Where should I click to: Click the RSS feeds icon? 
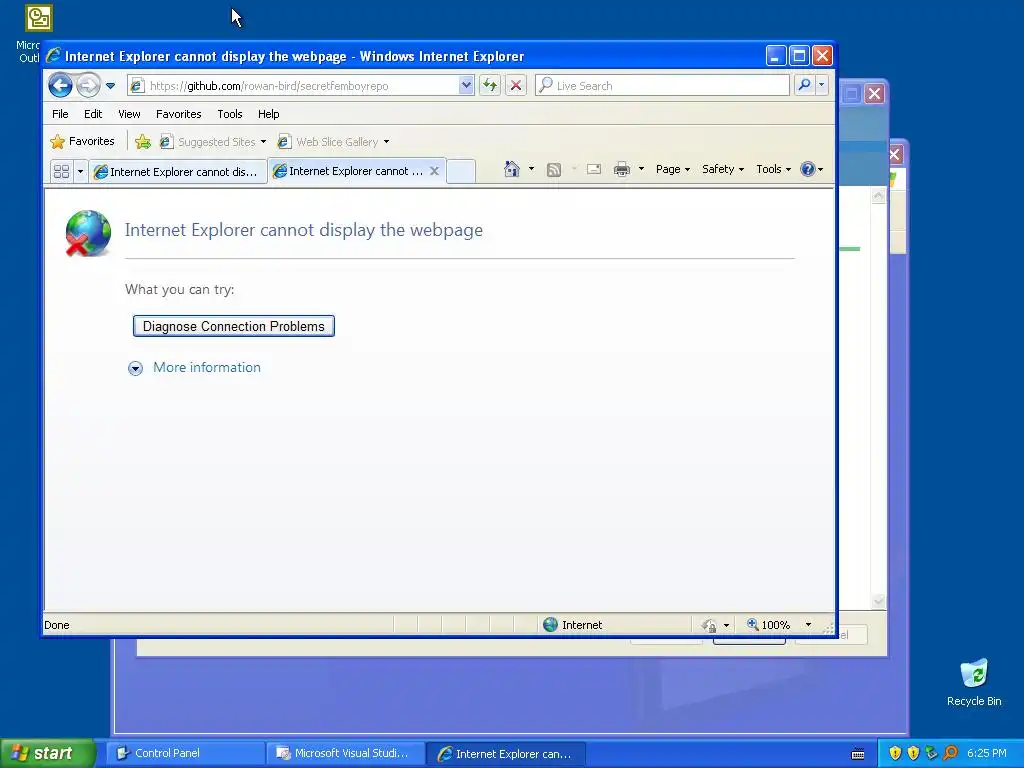click(x=554, y=170)
